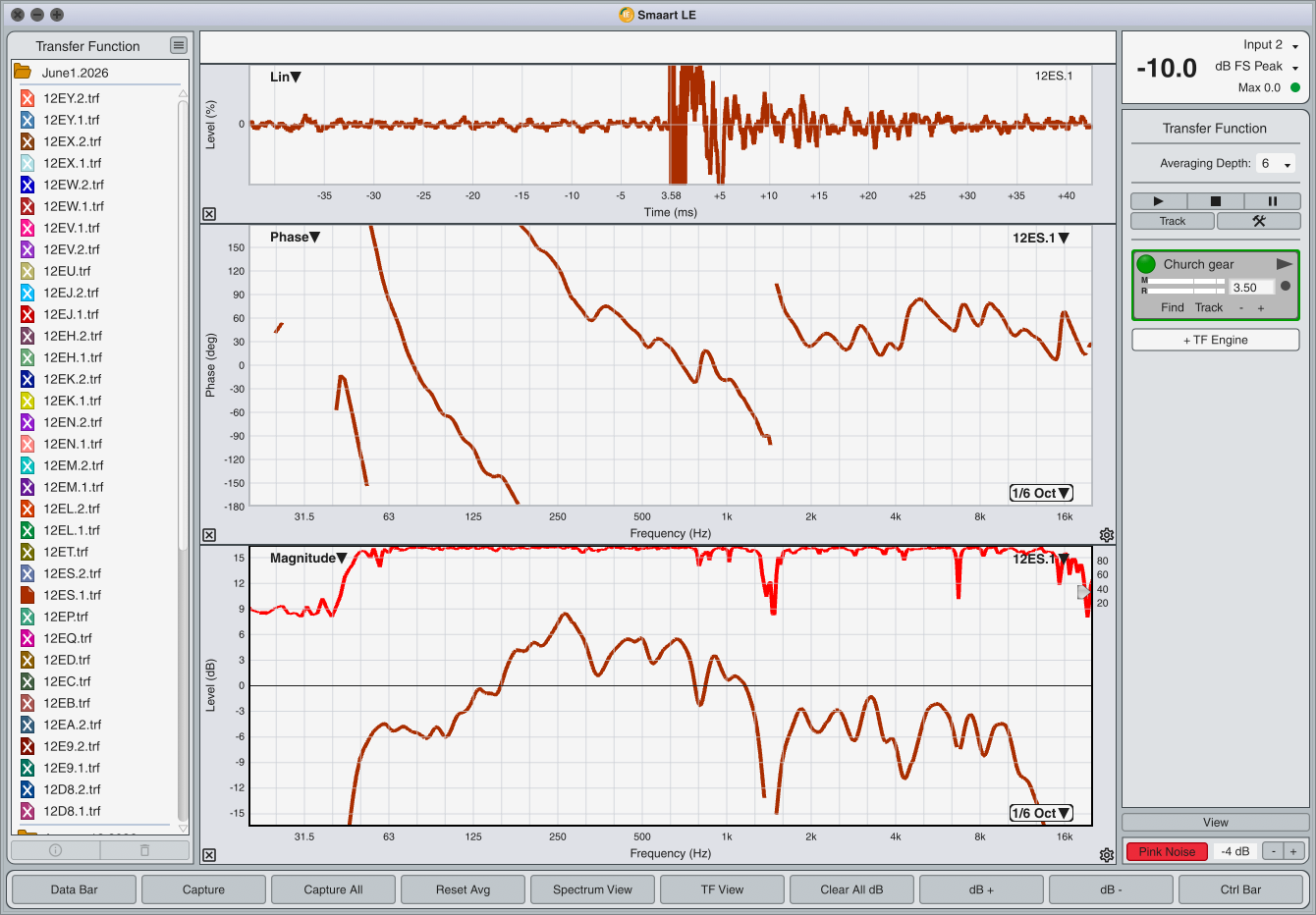The image size is (1316, 915).
Task: Open the Magnitude plot type dropdown
Action: (x=308, y=558)
